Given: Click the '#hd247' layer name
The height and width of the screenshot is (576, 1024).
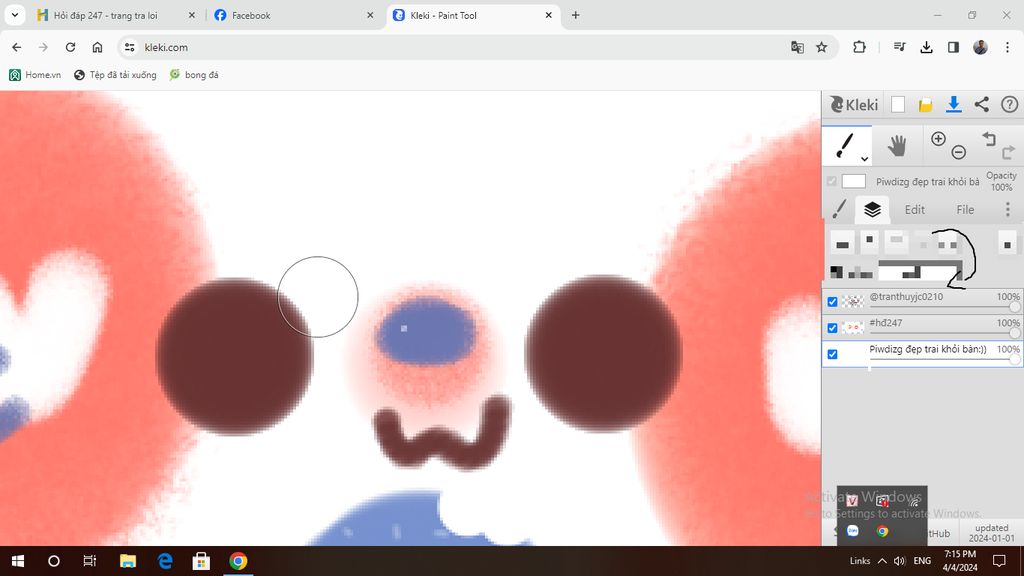Looking at the screenshot, I should [886, 323].
